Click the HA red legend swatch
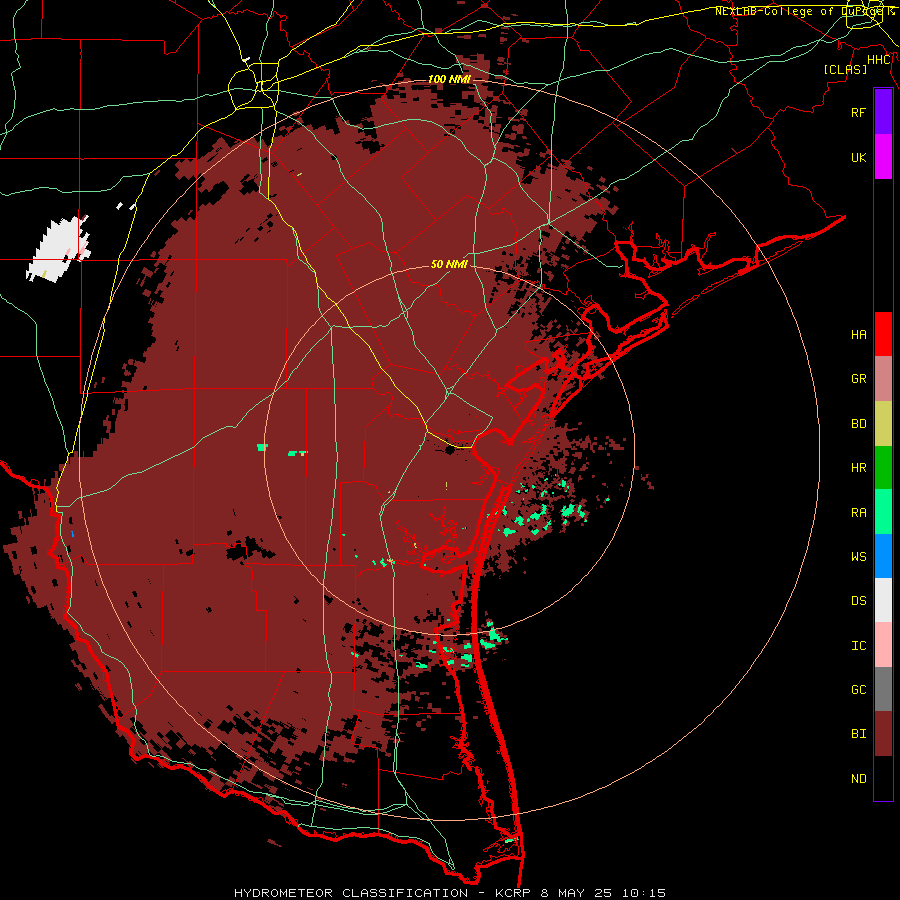Screen dimensions: 900x900 pos(883,334)
